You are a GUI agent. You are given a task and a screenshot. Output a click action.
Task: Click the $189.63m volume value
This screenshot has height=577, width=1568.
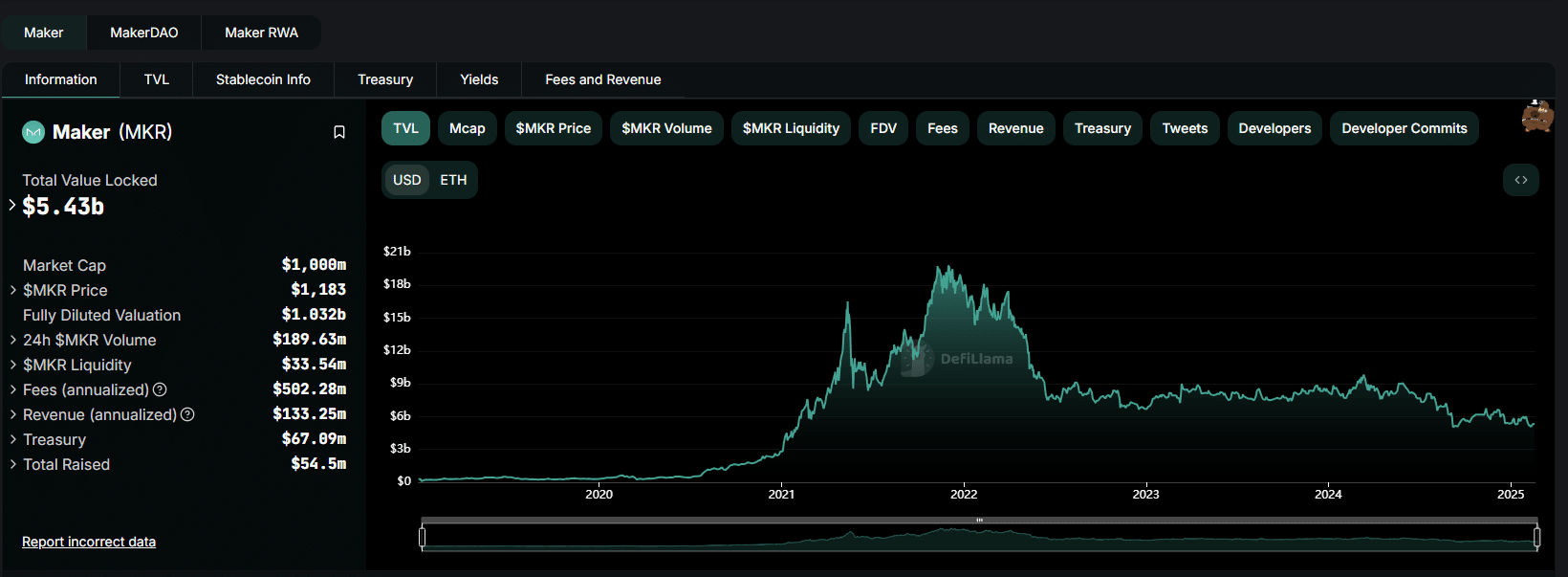pyautogui.click(x=310, y=340)
